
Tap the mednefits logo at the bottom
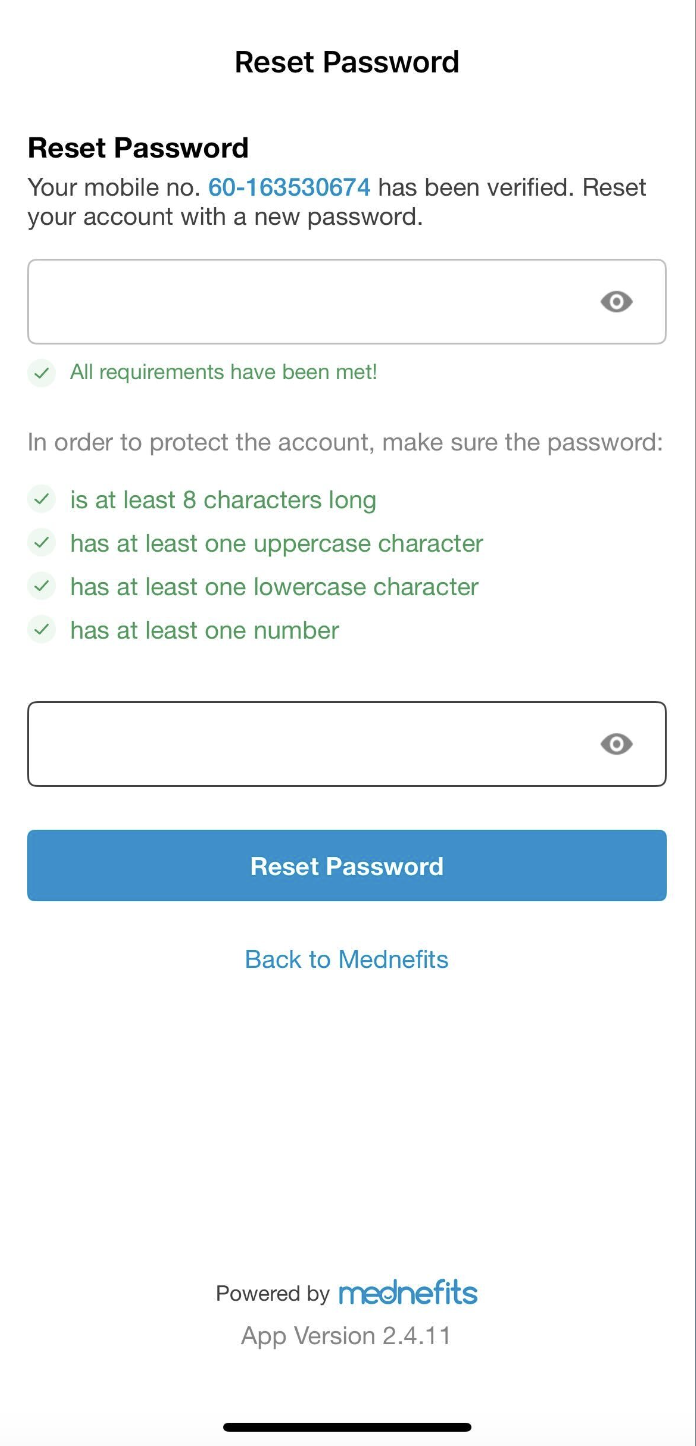pos(408,1292)
